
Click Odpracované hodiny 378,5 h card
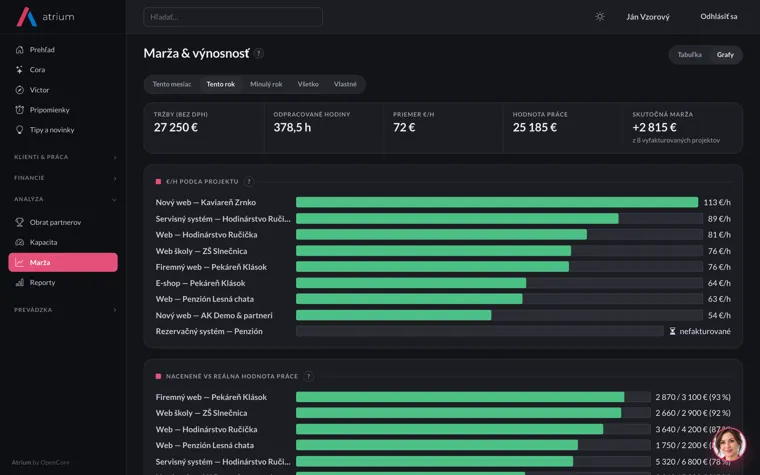click(x=324, y=128)
